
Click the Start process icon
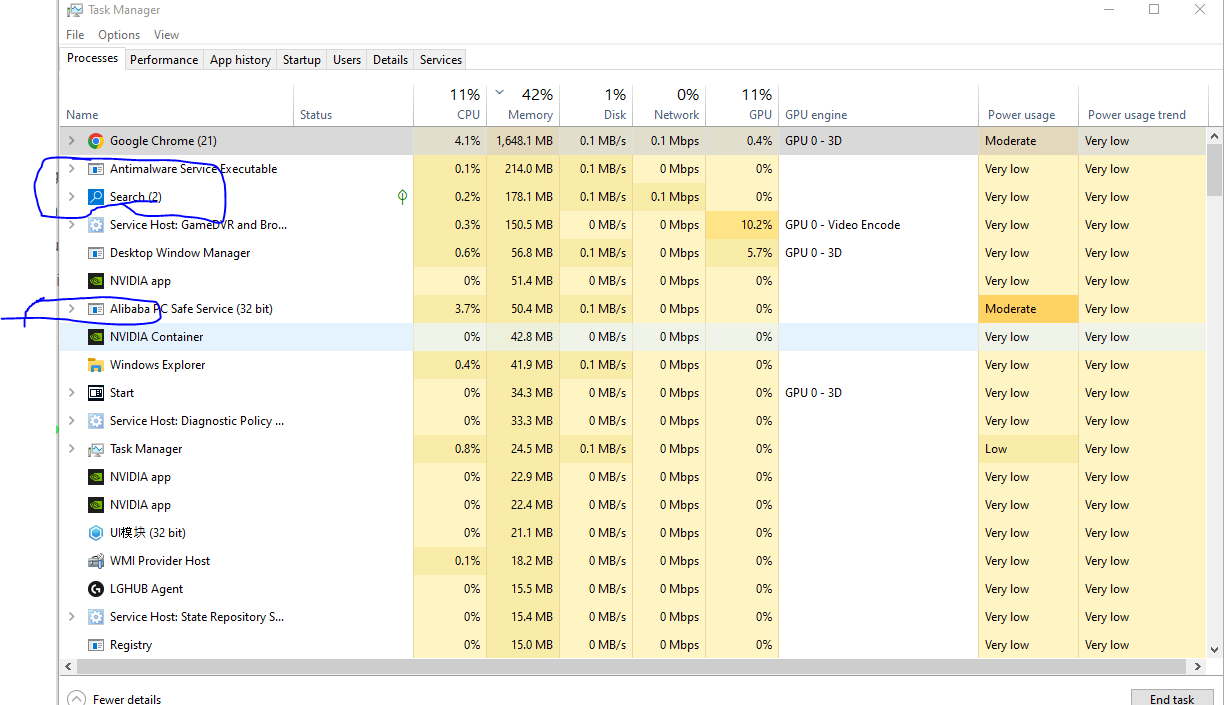point(96,393)
